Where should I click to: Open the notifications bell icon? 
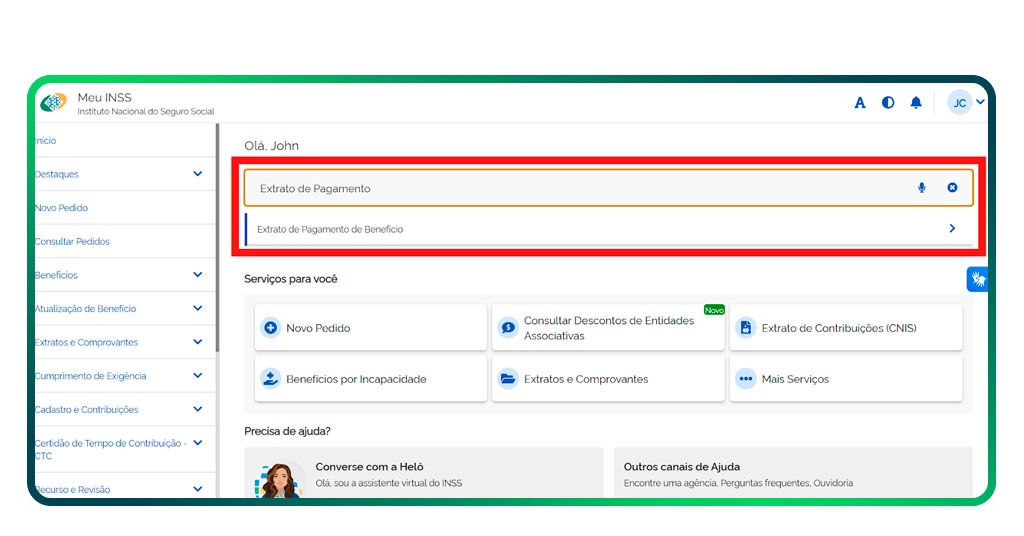coord(916,103)
